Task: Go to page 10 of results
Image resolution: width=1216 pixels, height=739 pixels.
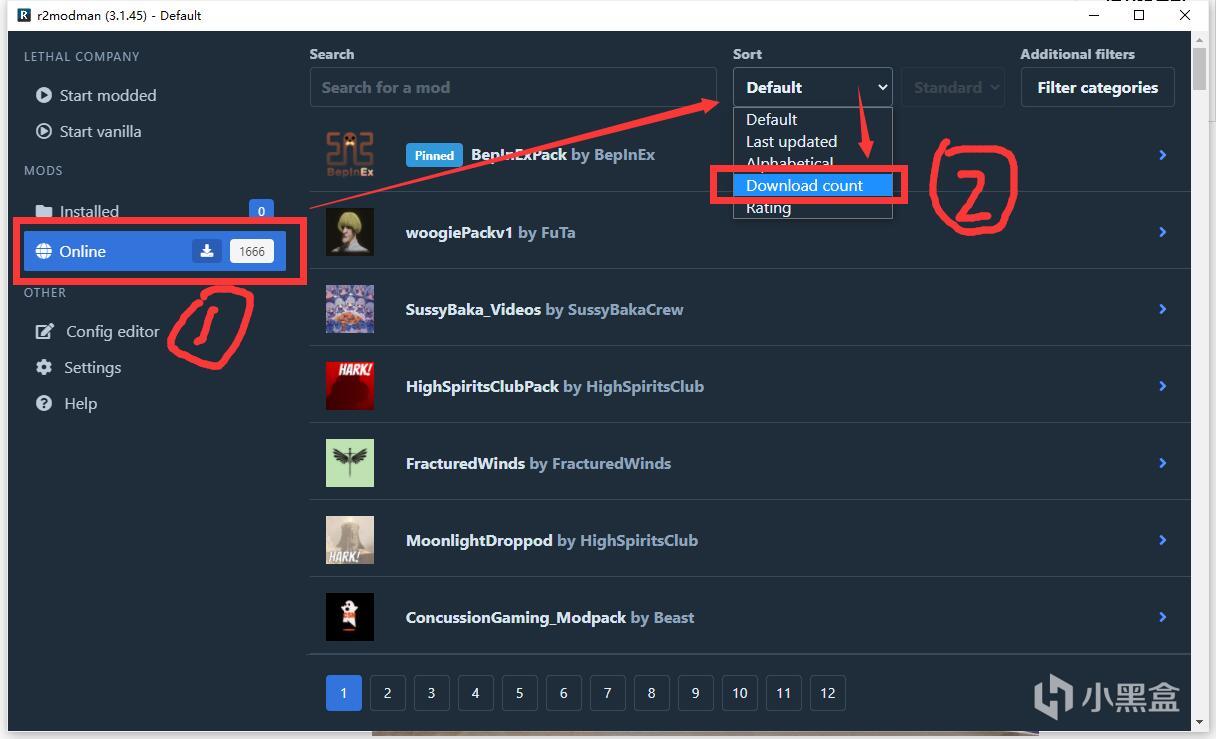Action: click(739, 692)
